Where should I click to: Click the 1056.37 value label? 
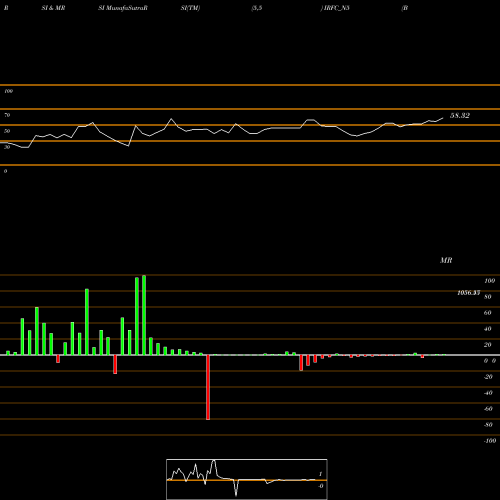click(x=469, y=293)
